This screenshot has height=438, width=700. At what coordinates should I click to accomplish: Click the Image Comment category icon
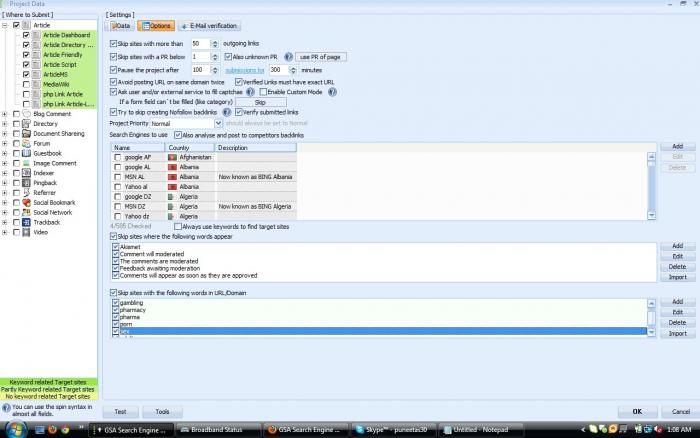click(26, 163)
